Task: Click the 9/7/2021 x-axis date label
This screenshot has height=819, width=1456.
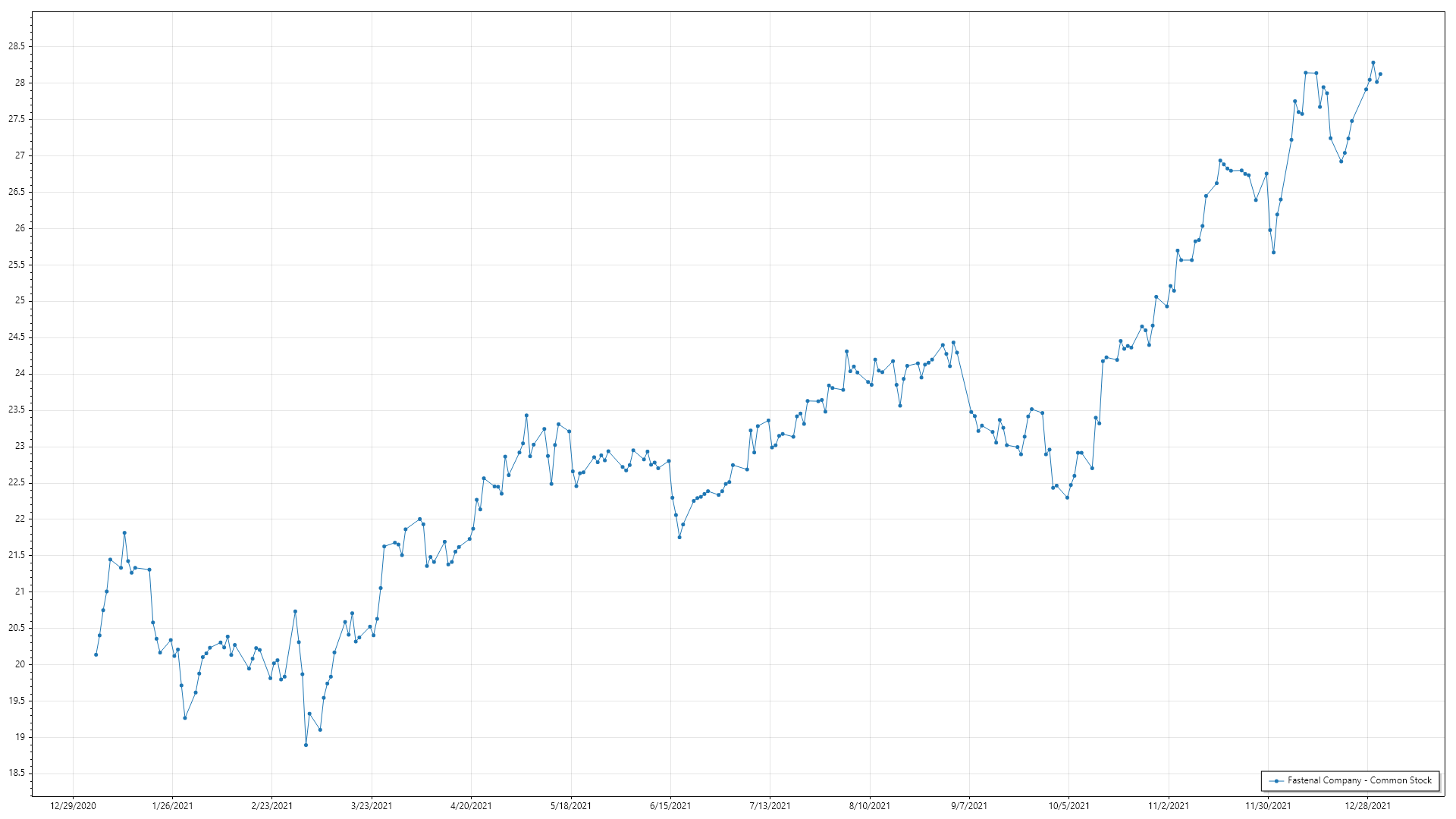Action: coord(969,805)
